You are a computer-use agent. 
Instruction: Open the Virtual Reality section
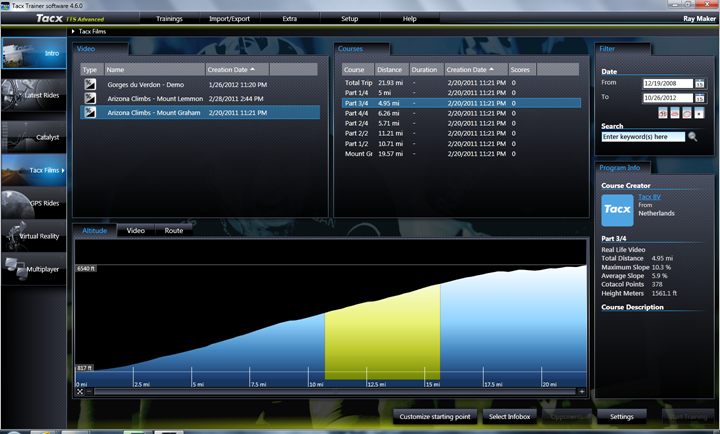(34, 236)
